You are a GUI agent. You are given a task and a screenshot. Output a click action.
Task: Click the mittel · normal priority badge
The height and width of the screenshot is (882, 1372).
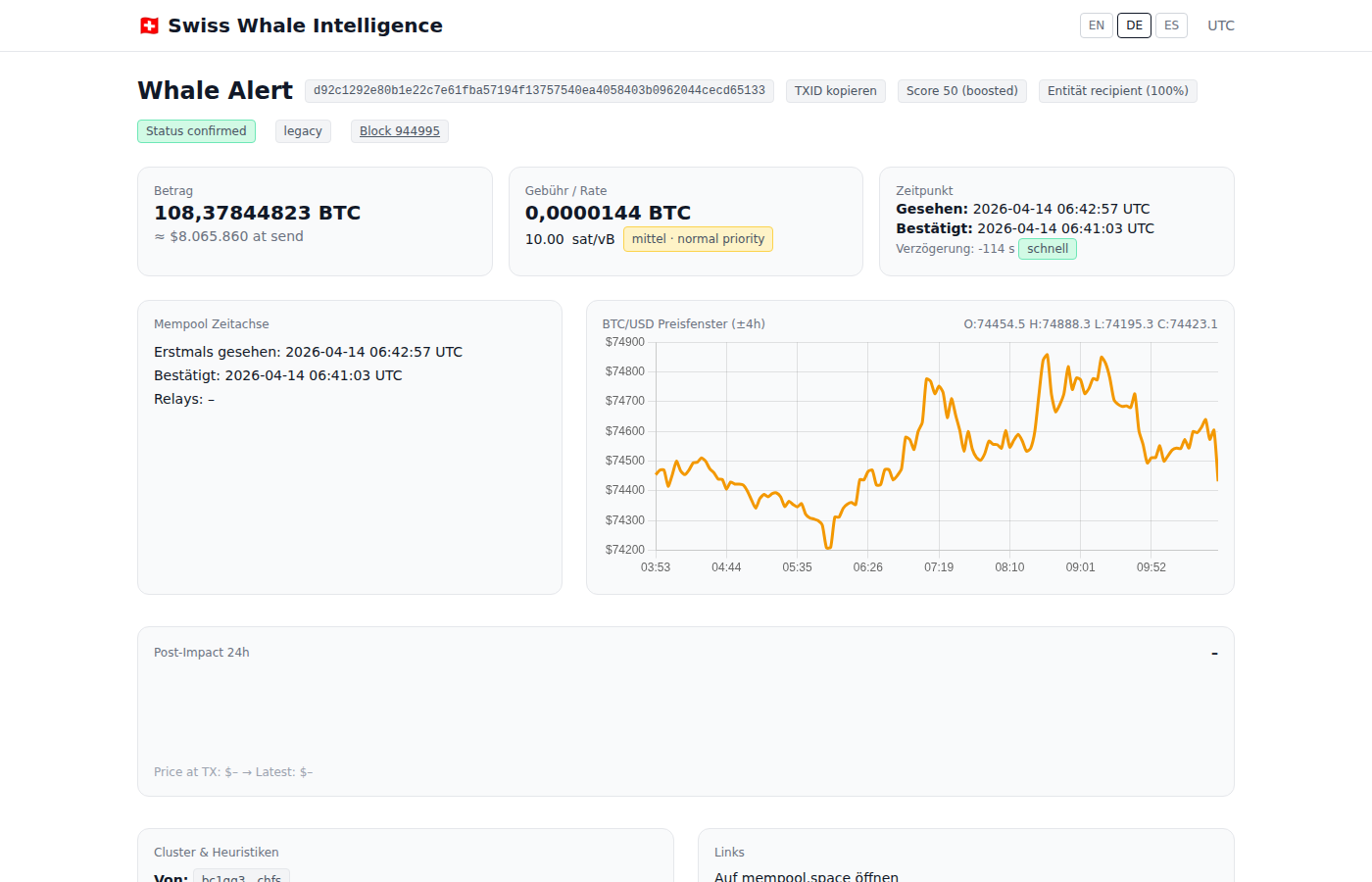pyautogui.click(x=698, y=239)
